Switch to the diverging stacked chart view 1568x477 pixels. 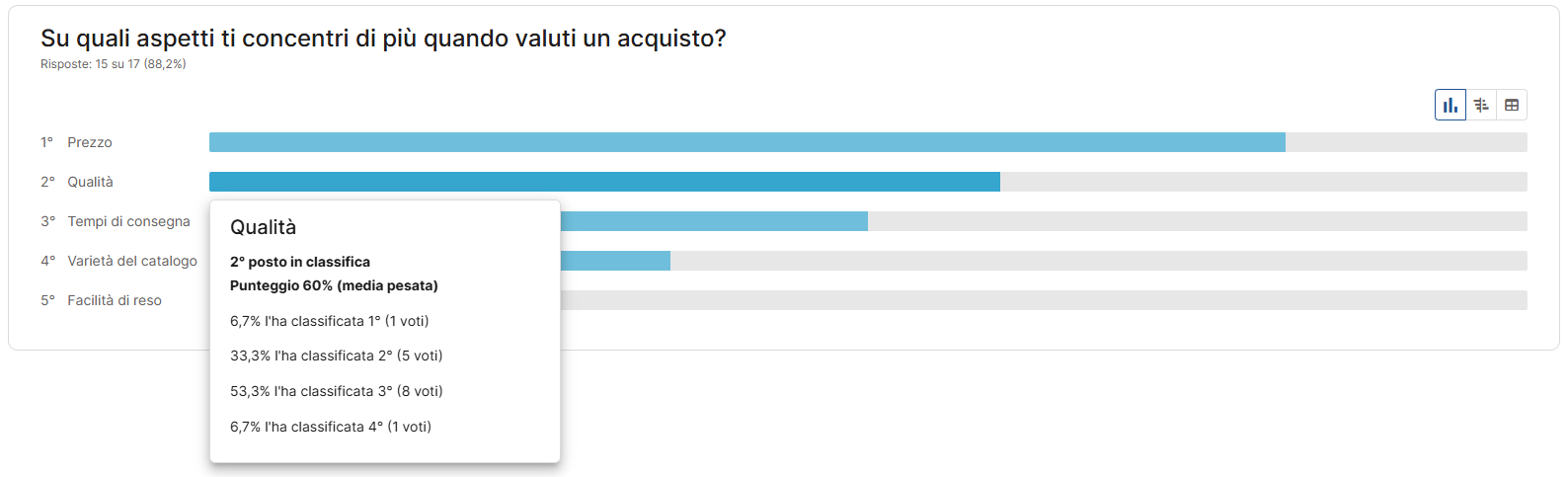pos(1481,105)
